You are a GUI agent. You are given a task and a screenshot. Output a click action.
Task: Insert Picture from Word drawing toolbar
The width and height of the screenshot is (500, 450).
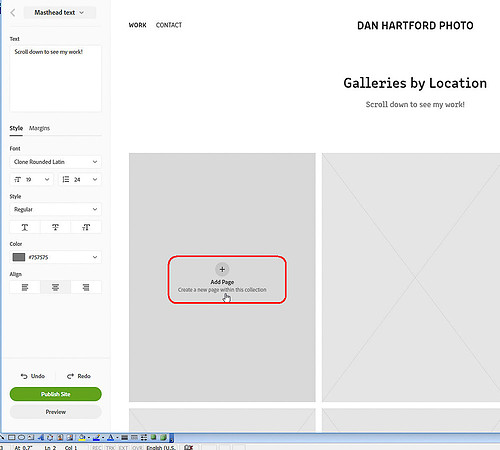pos(70,437)
